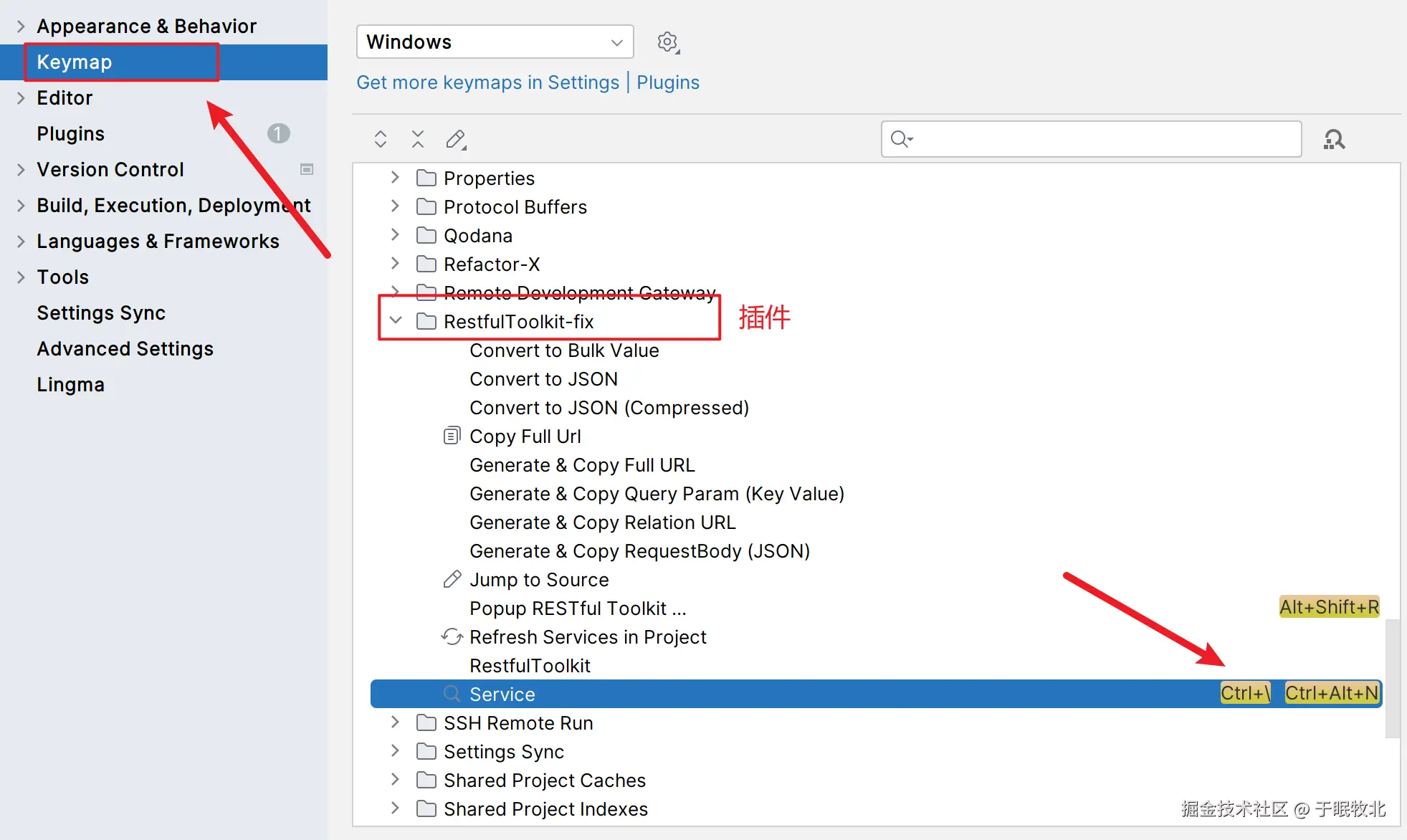Collapse the RestfulToolkit-fix folder
Screen dimensions: 1407x840
[x=396, y=321]
